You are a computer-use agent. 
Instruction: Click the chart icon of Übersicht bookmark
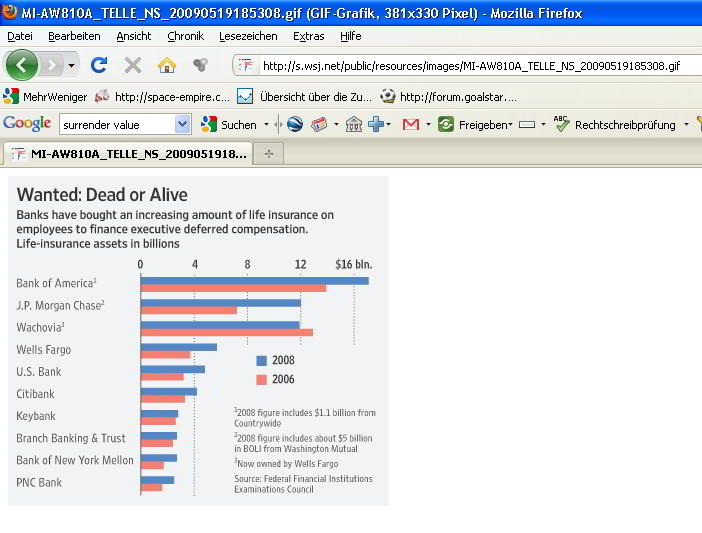245,96
